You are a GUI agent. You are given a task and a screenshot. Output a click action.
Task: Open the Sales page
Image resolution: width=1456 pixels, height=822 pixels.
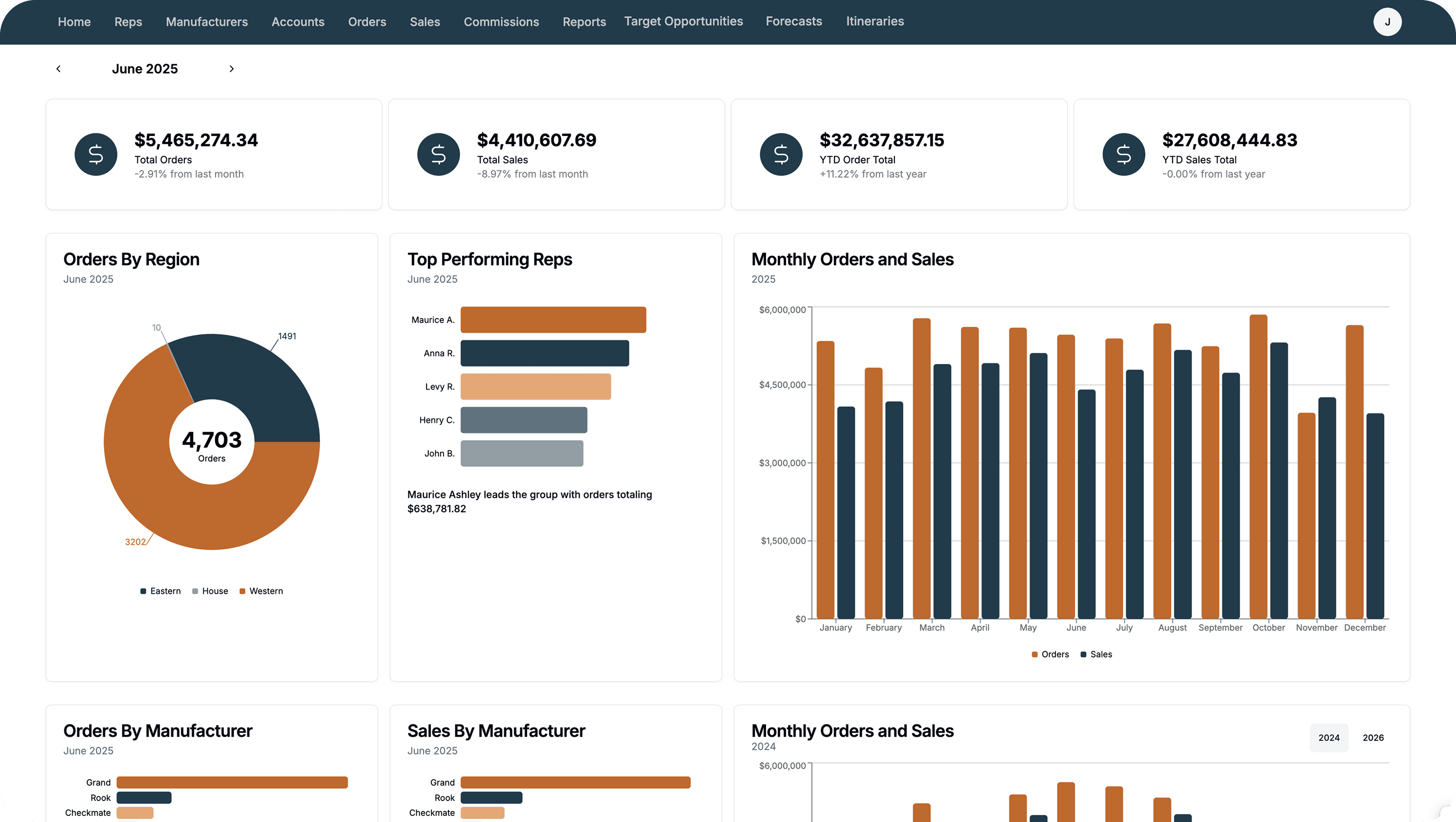(x=425, y=22)
